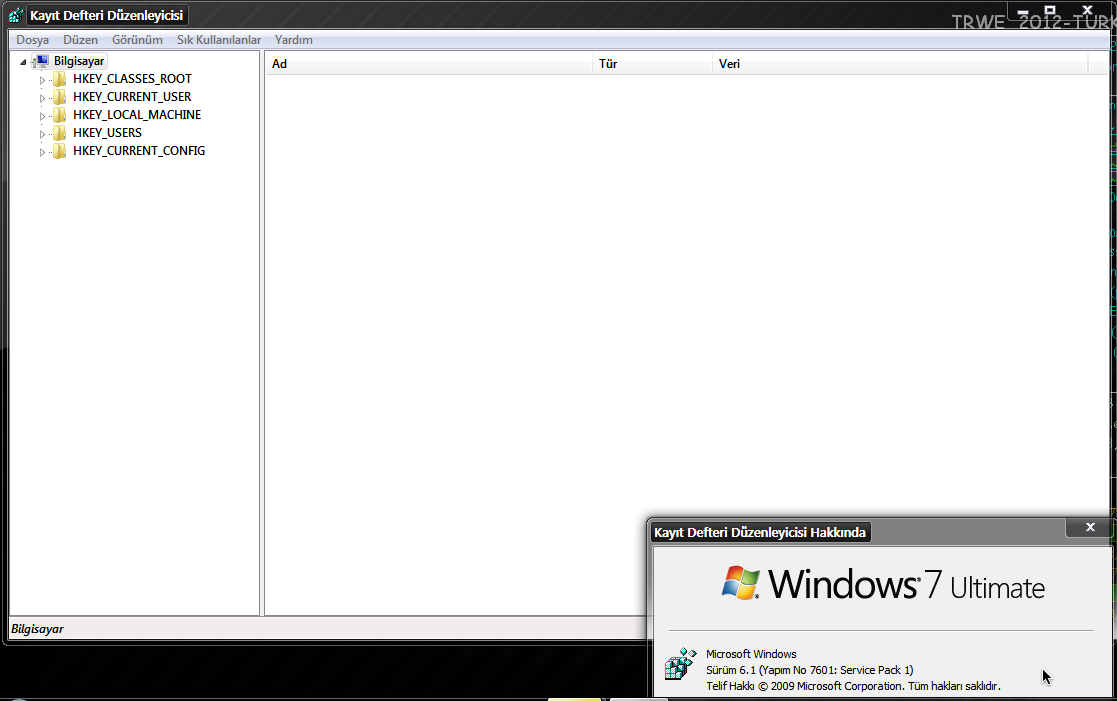
Task: Click the HKEY_CLASSES_ROOT folder icon
Action: [60, 79]
